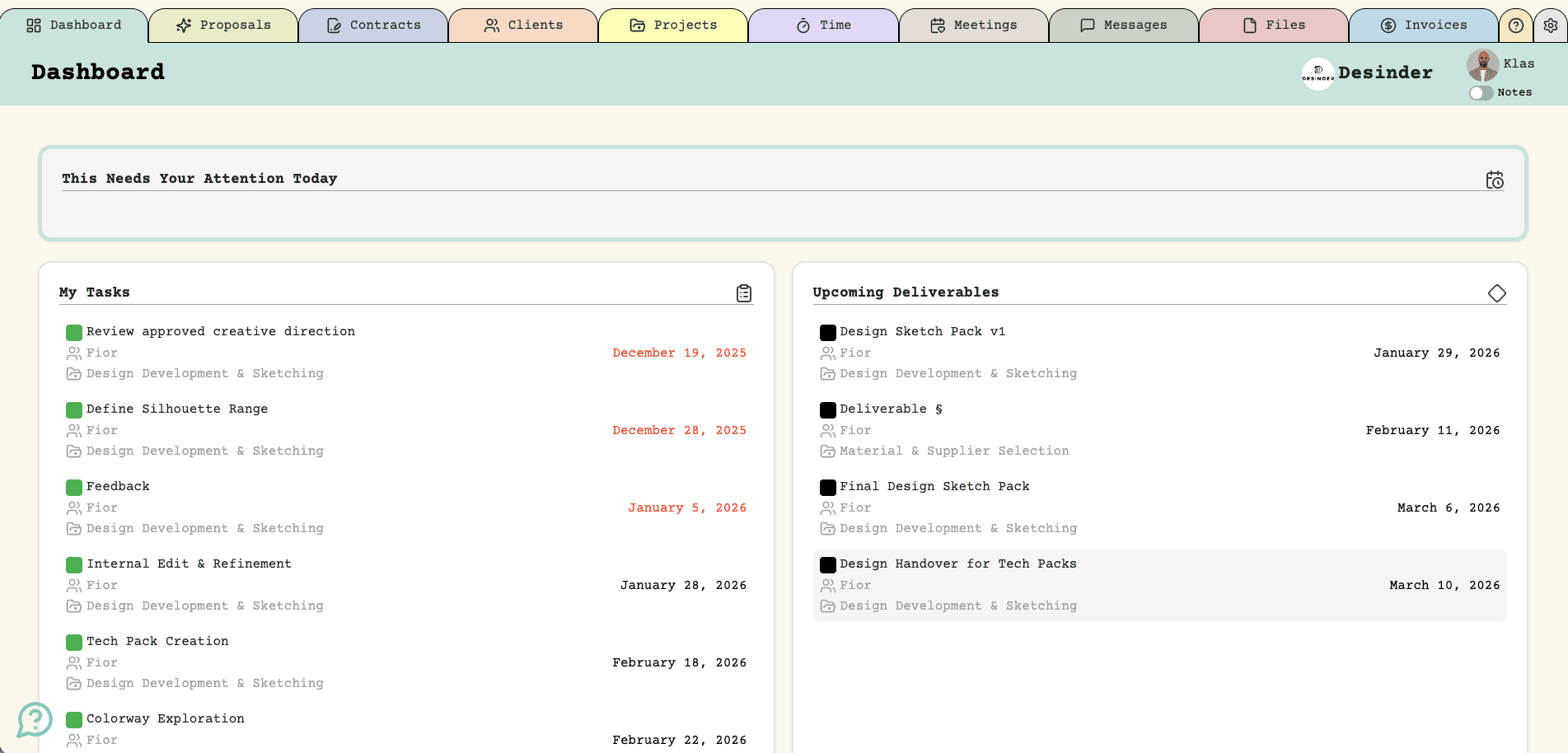
Task: Open settings gear icon
Action: tap(1551, 26)
